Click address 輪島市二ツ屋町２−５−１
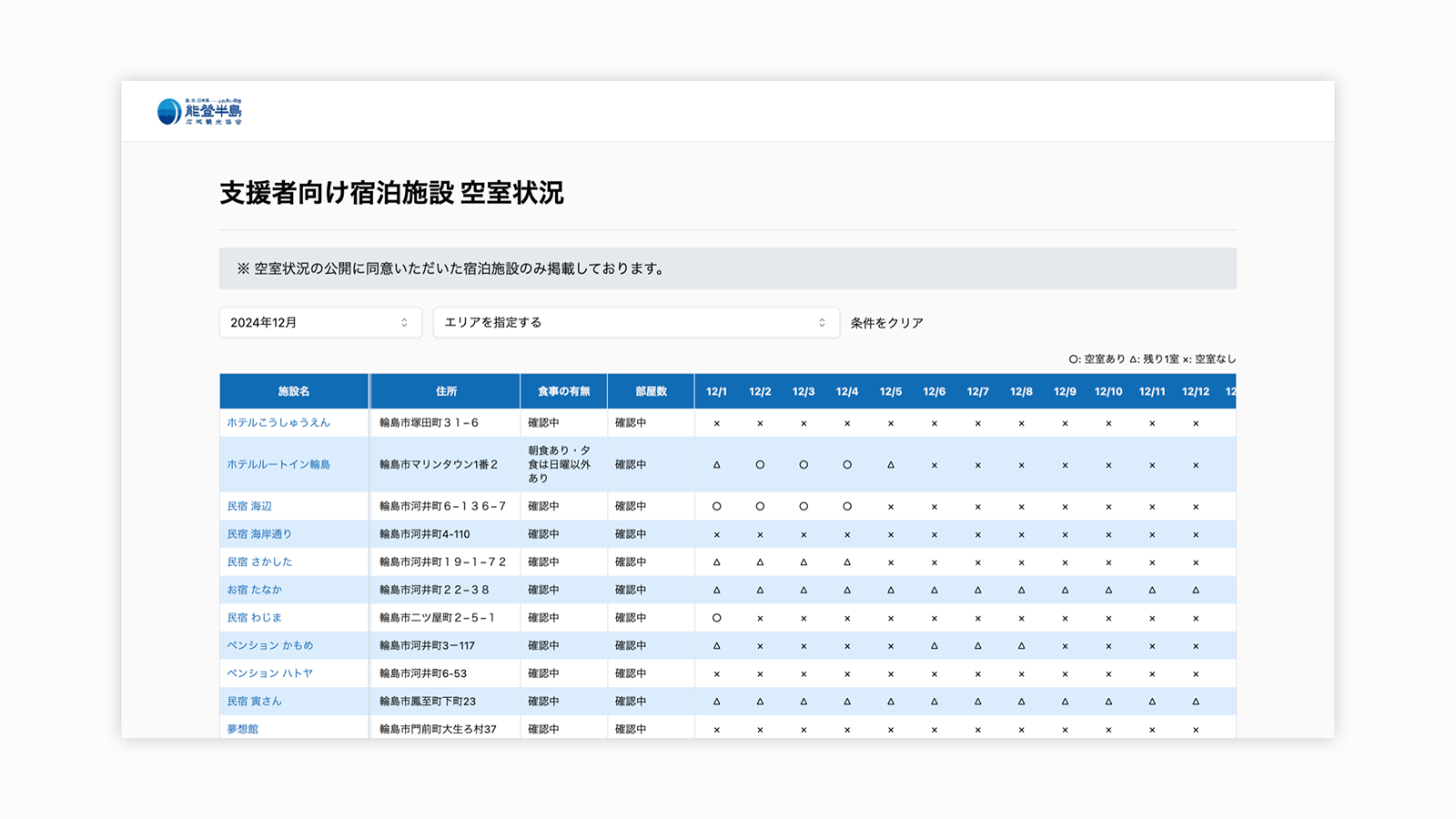 click(x=437, y=618)
